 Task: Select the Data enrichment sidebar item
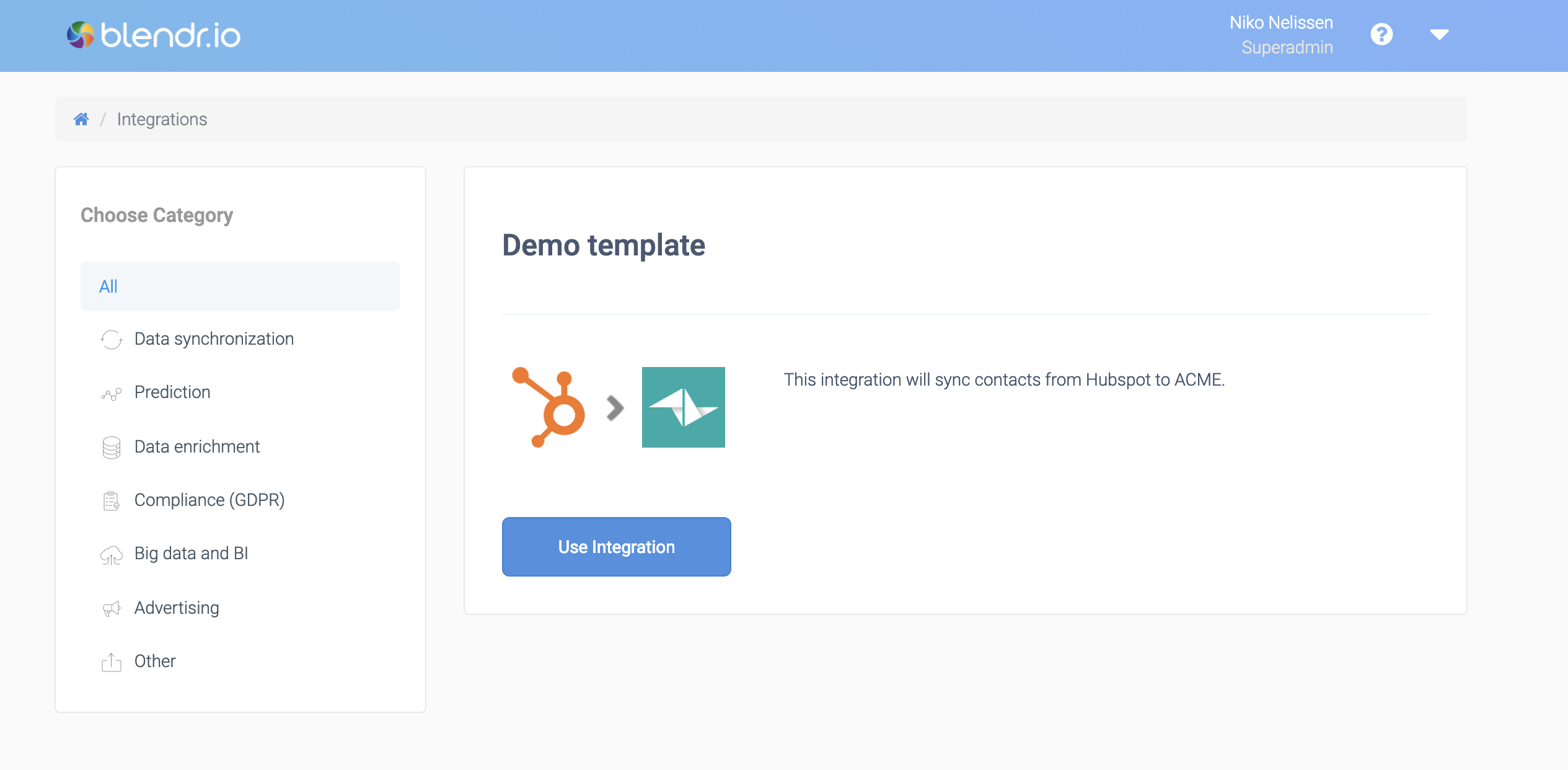coord(197,446)
